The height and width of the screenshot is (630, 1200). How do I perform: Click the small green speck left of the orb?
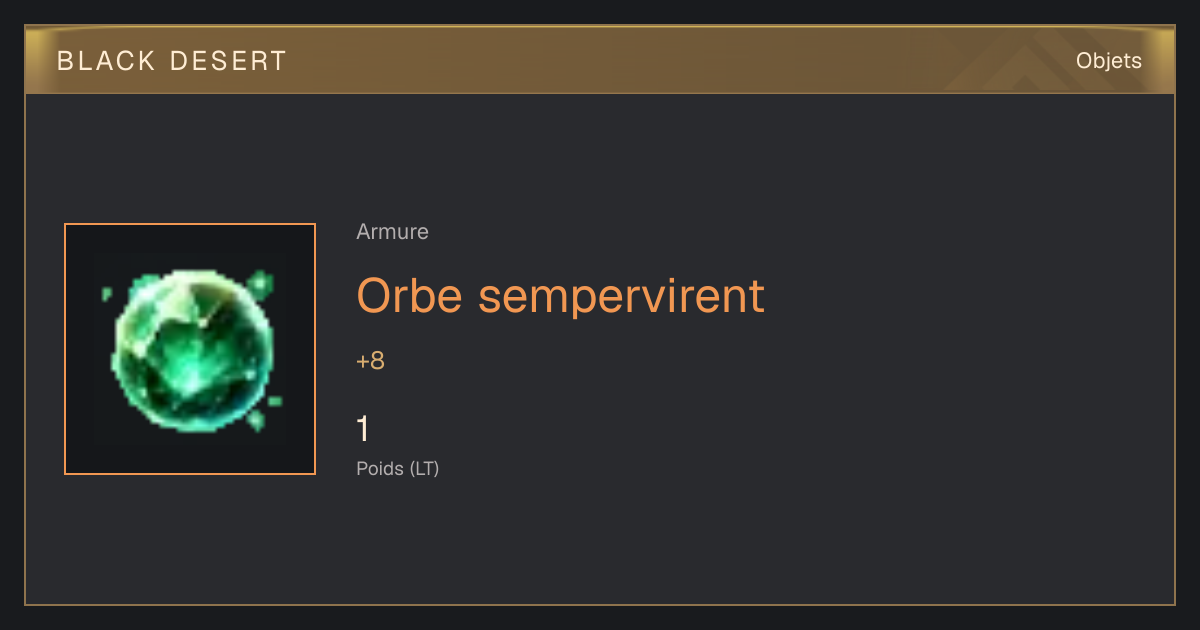[x=107, y=294]
